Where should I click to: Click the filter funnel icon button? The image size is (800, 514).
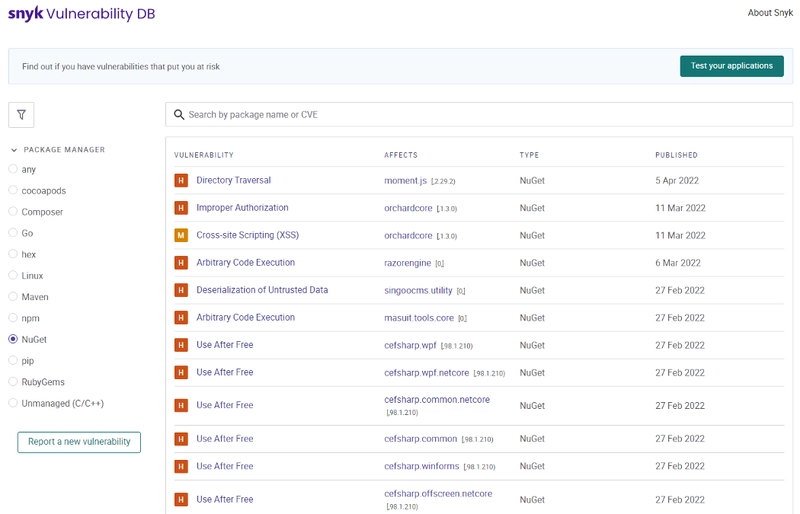[x=21, y=115]
